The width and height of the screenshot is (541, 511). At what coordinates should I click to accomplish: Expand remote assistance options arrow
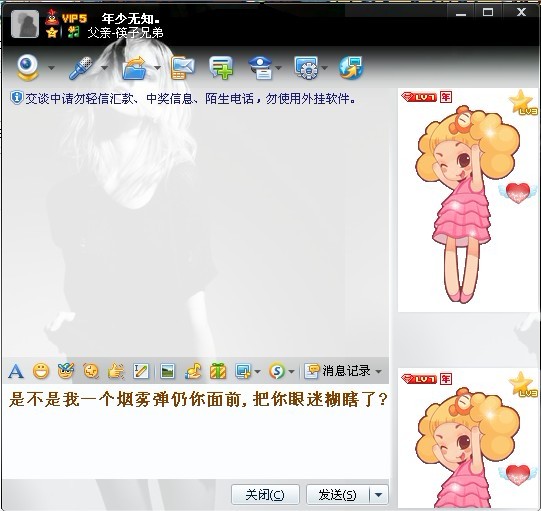325,68
